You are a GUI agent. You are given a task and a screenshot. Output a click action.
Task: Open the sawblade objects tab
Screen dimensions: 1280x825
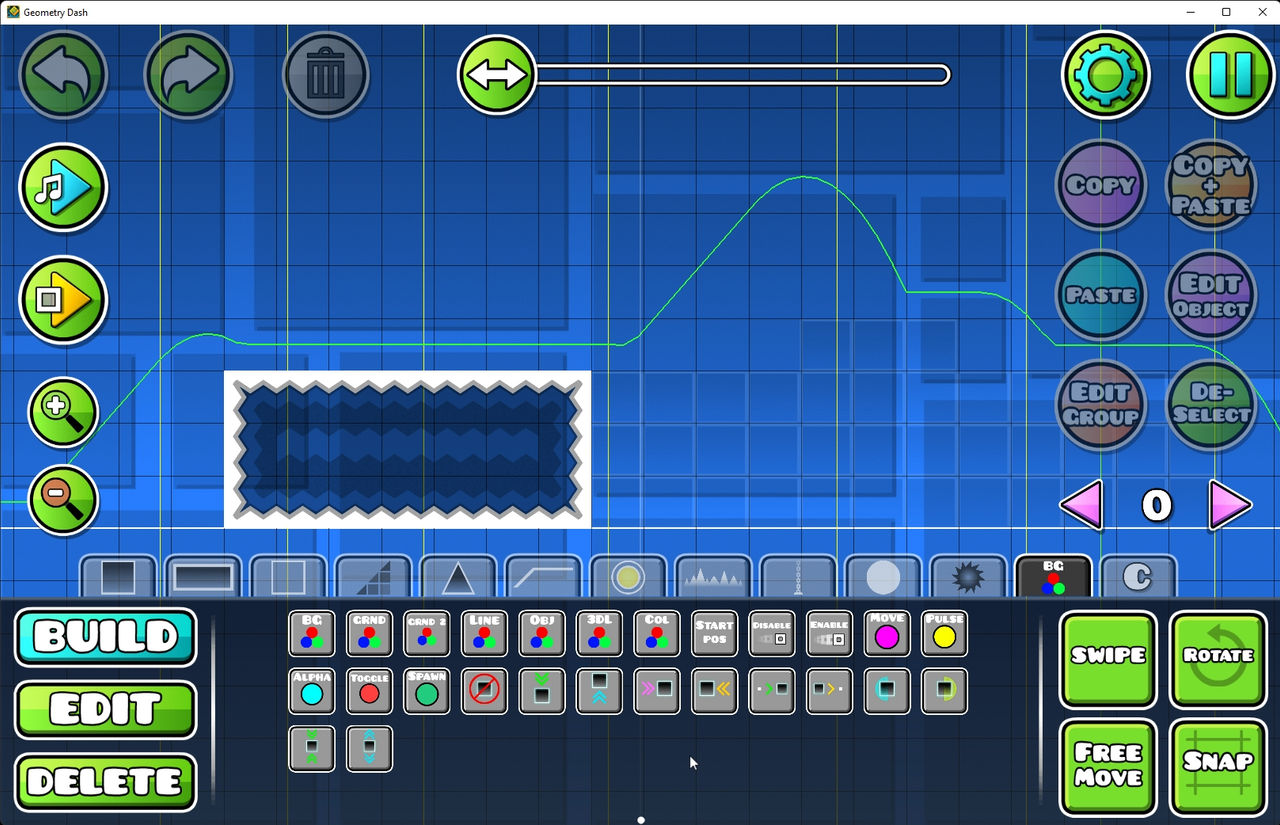coord(968,577)
